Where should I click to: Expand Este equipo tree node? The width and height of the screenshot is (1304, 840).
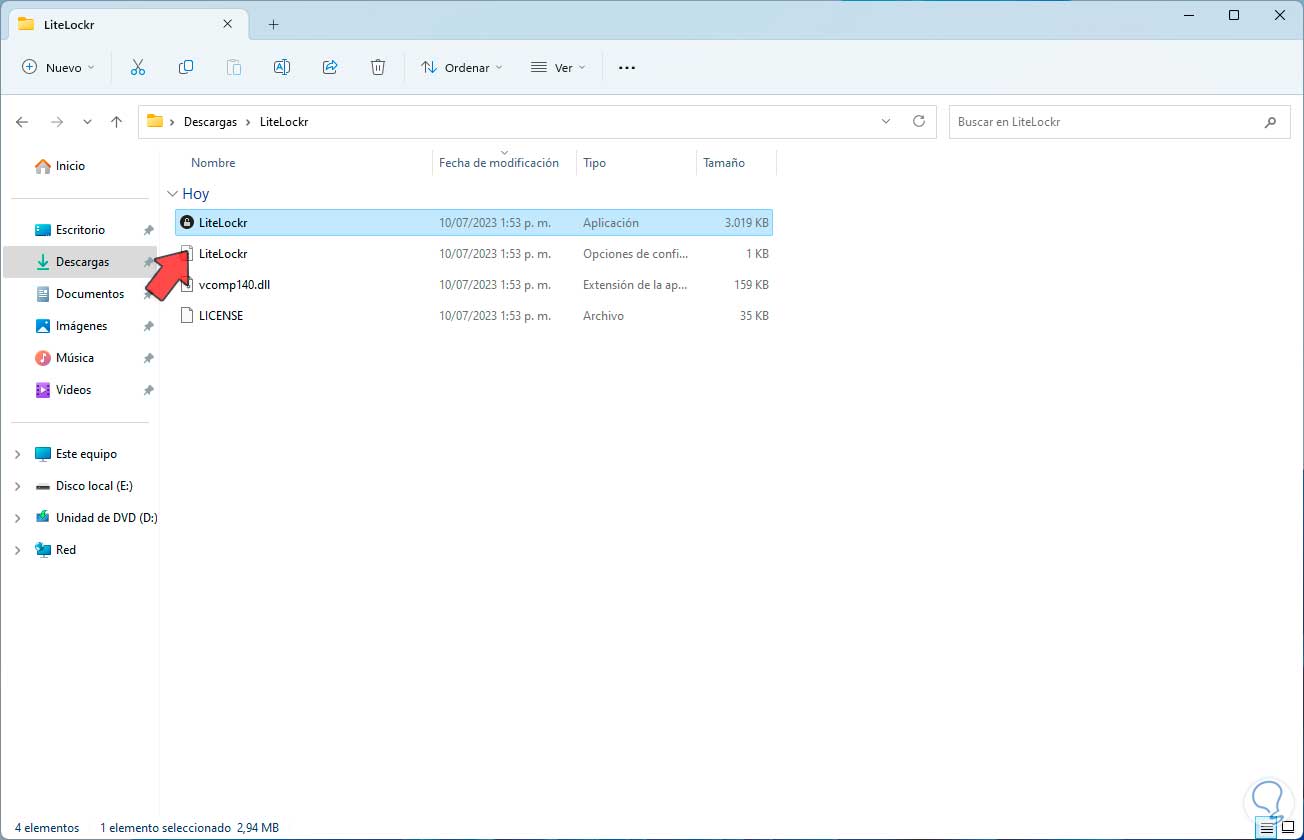(x=17, y=454)
